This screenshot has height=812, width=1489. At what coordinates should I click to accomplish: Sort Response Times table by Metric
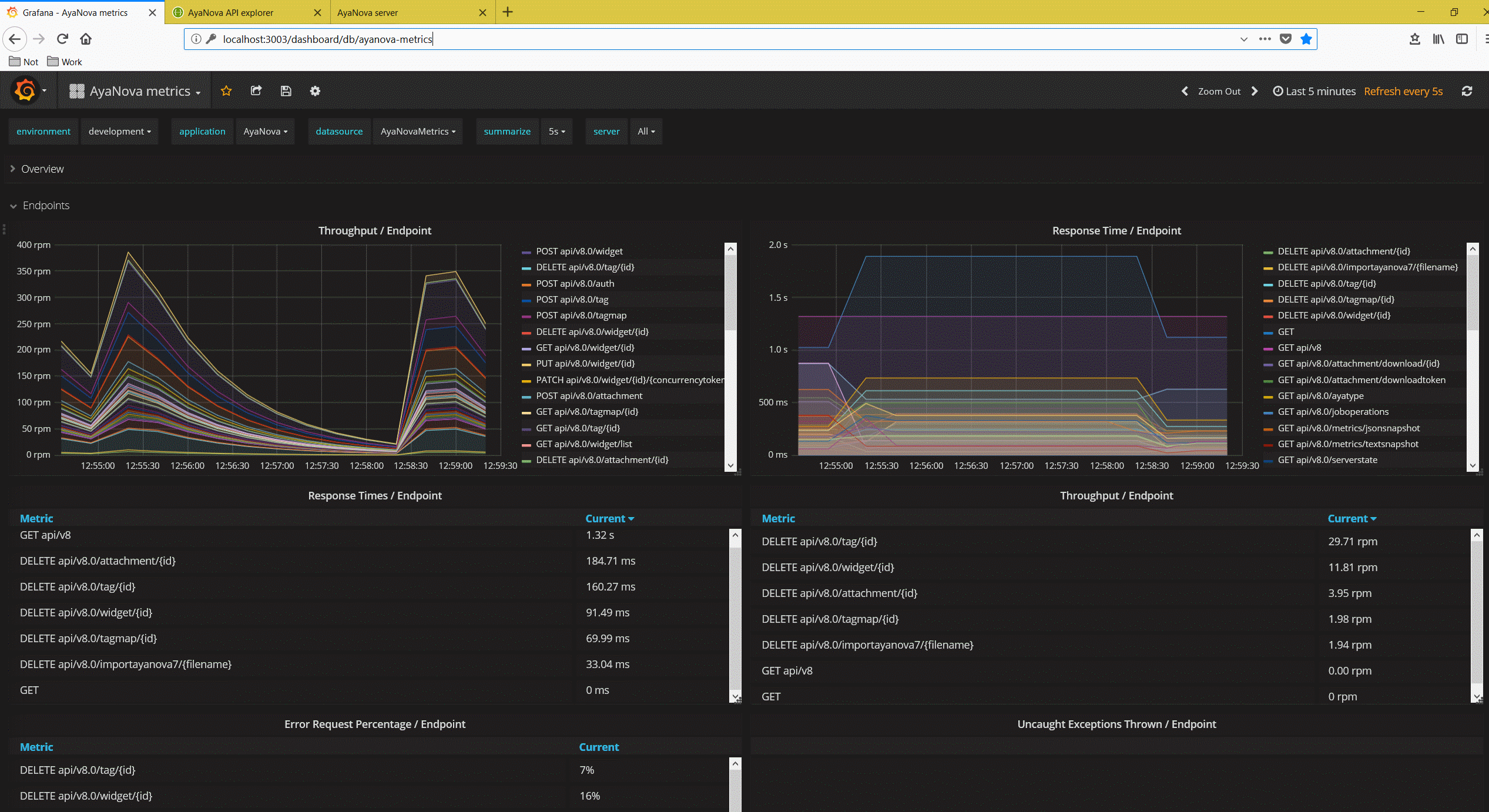click(36, 518)
